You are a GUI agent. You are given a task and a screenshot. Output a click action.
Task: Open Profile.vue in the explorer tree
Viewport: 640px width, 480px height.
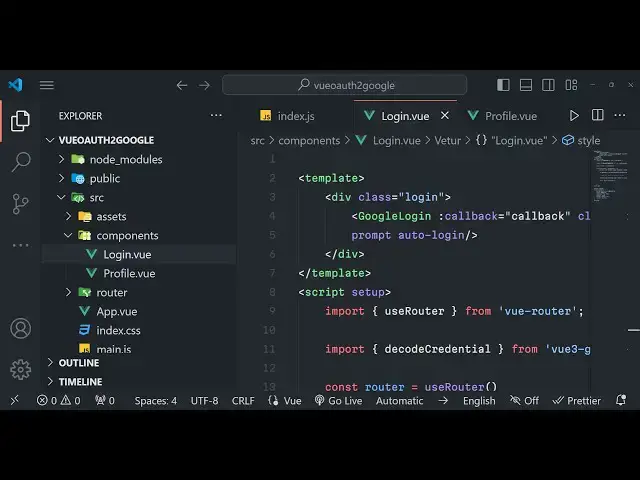(140, 273)
